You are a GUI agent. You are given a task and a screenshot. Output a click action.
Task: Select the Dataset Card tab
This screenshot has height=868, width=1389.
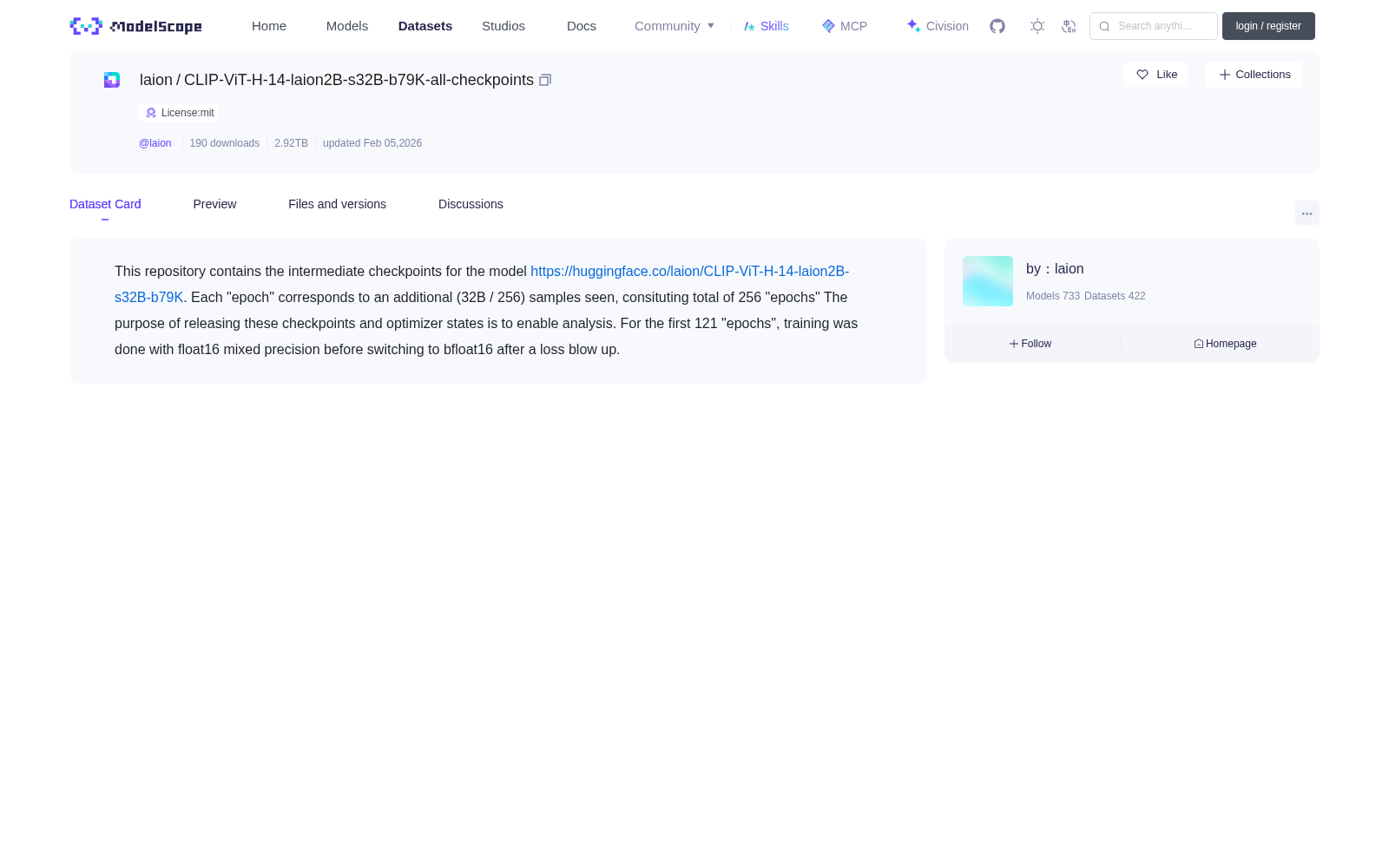[105, 204]
